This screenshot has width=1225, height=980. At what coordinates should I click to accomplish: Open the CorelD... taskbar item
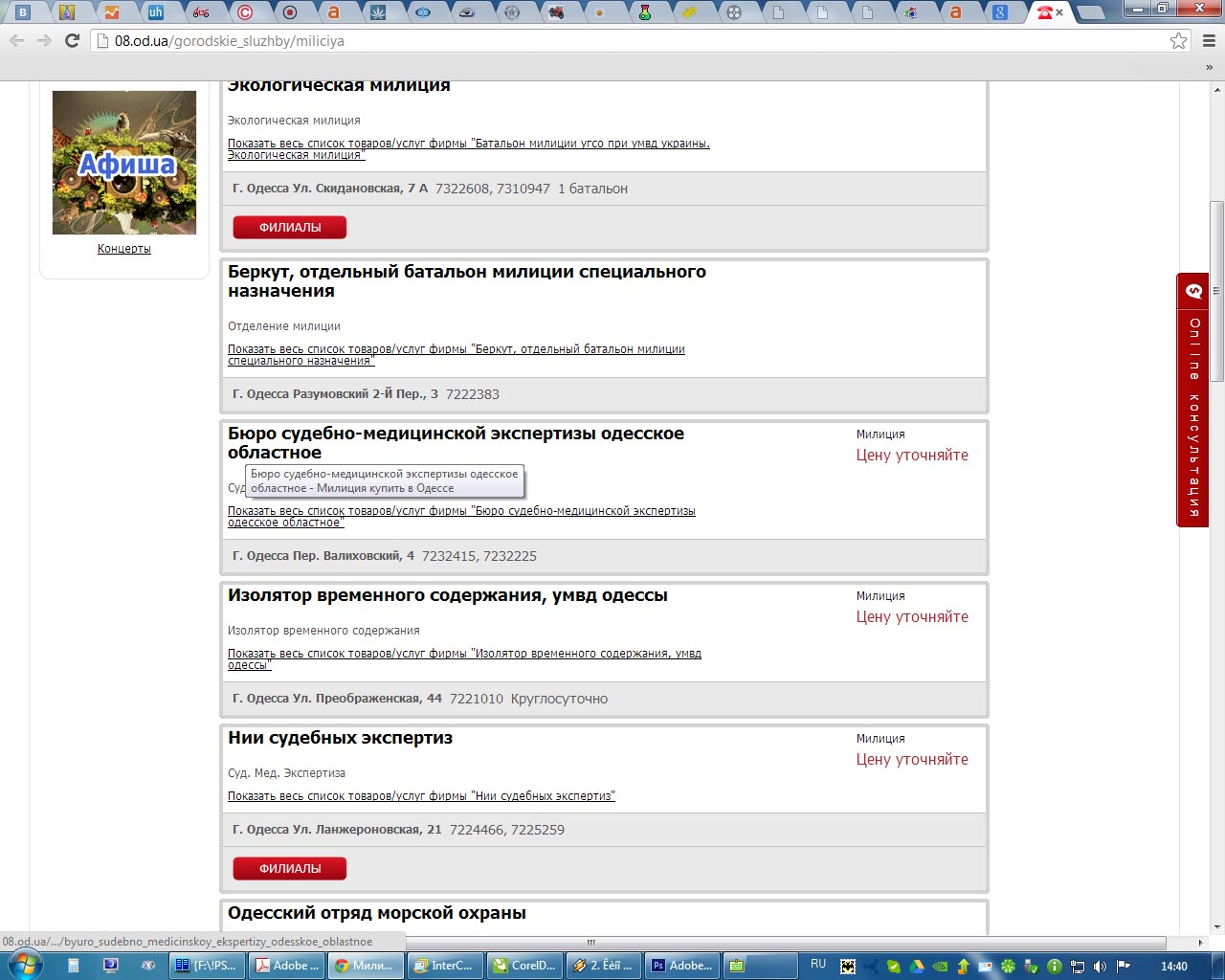point(523,966)
